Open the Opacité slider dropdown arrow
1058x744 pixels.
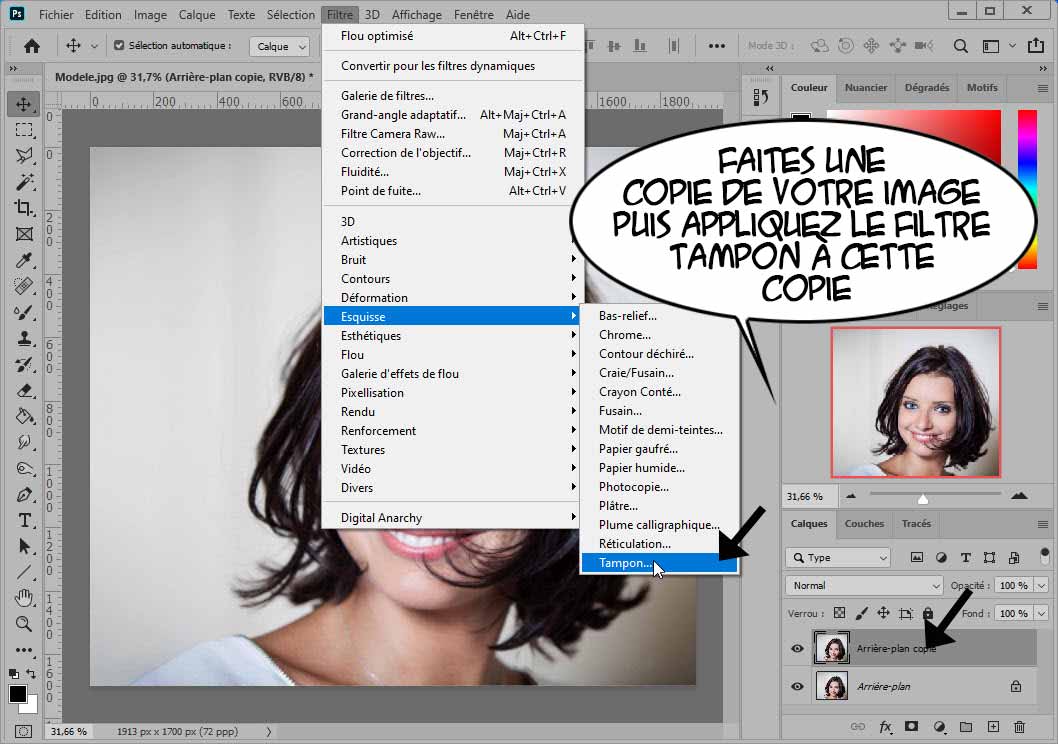1042,585
